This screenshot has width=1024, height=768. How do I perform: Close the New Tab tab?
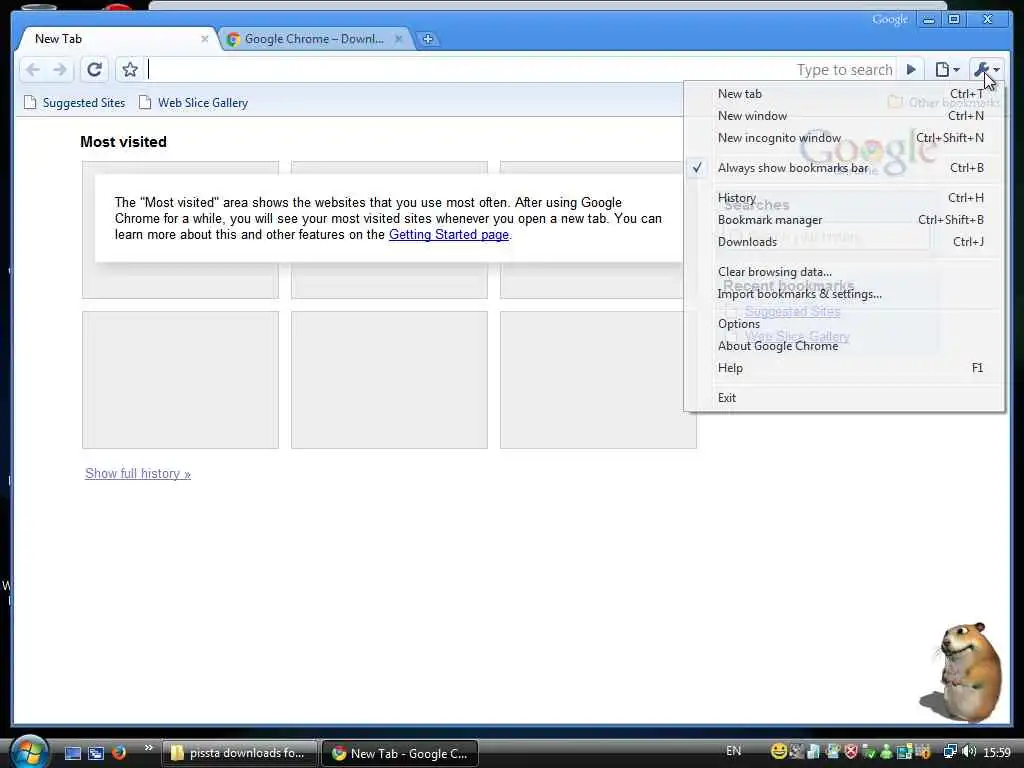tap(204, 39)
